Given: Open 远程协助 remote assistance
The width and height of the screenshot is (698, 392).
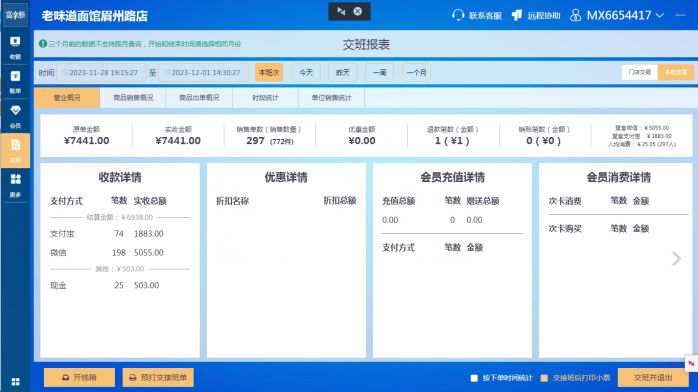Looking at the screenshot, I should (536, 16).
